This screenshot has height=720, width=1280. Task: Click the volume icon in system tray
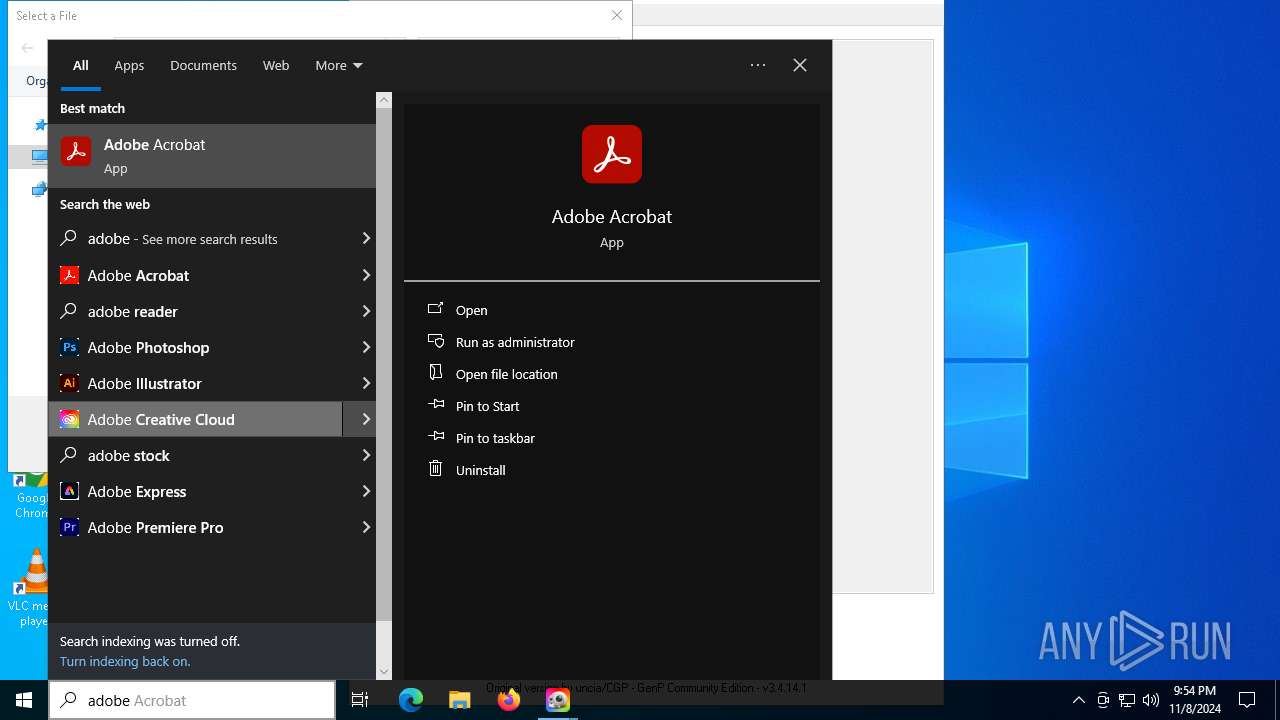tap(1151, 700)
